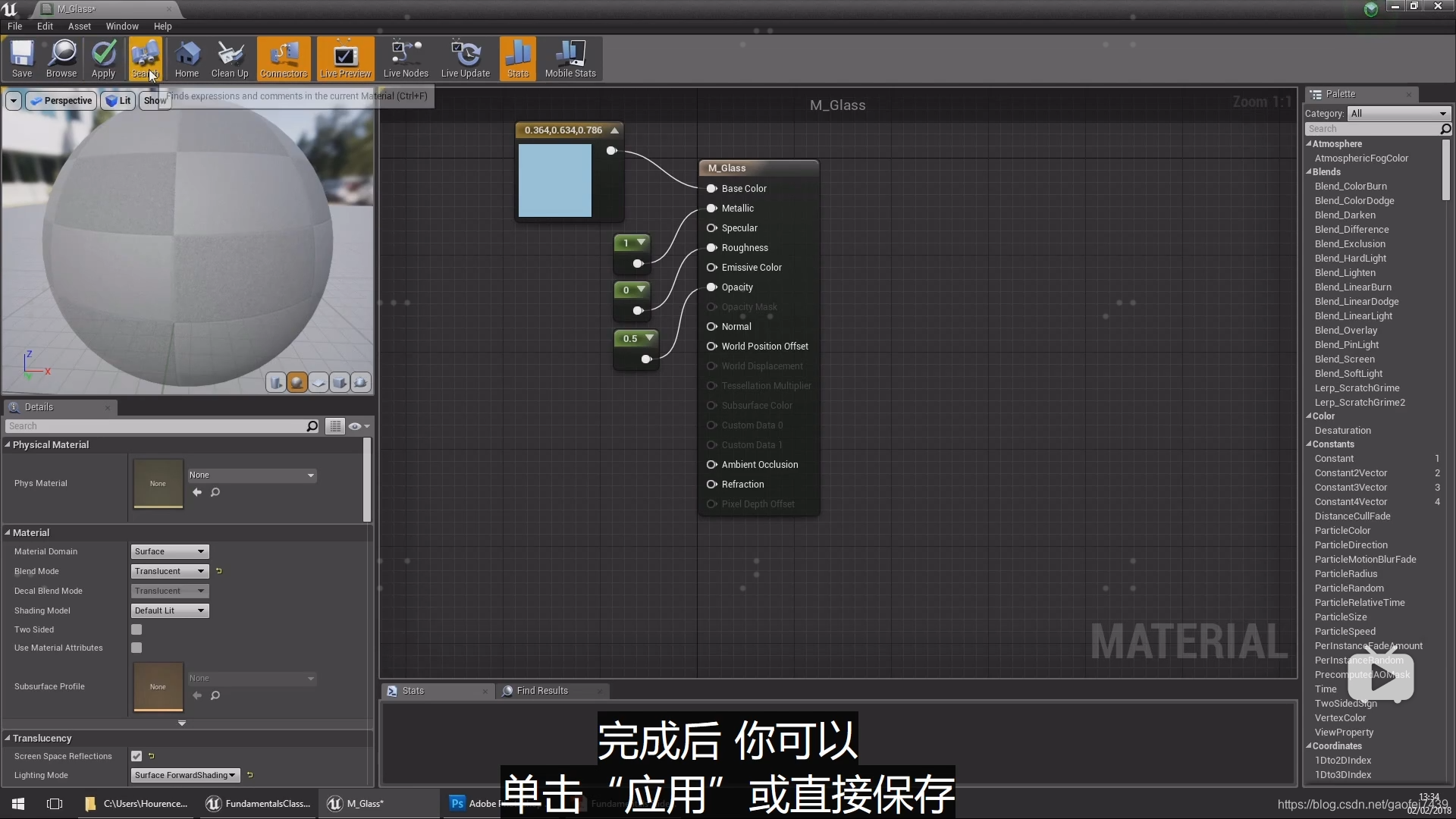Open Shading Model dropdown
This screenshot has width=1456, height=819.
pyautogui.click(x=170, y=610)
